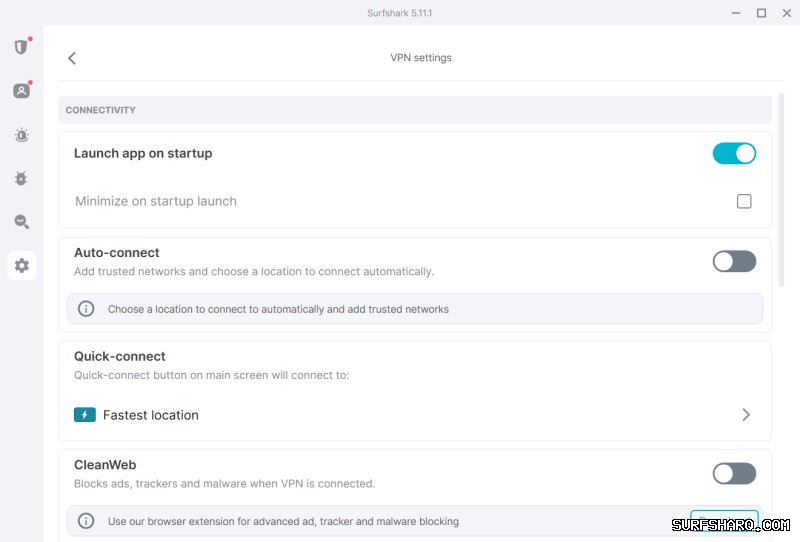Open the VPN shield section in sidebar
The width and height of the screenshot is (800, 542).
click(21, 47)
